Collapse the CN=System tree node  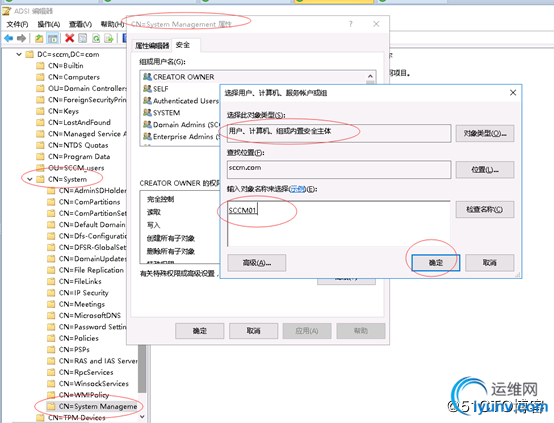30,179
